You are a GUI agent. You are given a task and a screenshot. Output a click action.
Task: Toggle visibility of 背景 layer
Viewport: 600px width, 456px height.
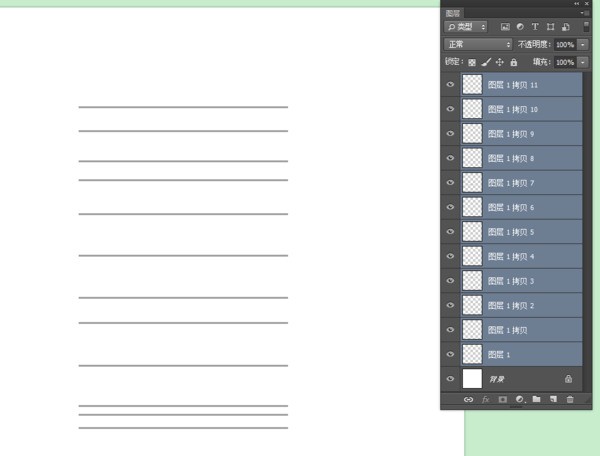pos(450,379)
